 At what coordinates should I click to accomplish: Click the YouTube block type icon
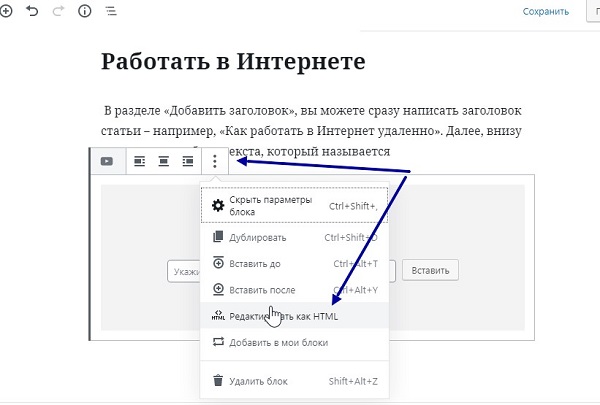pos(107,161)
